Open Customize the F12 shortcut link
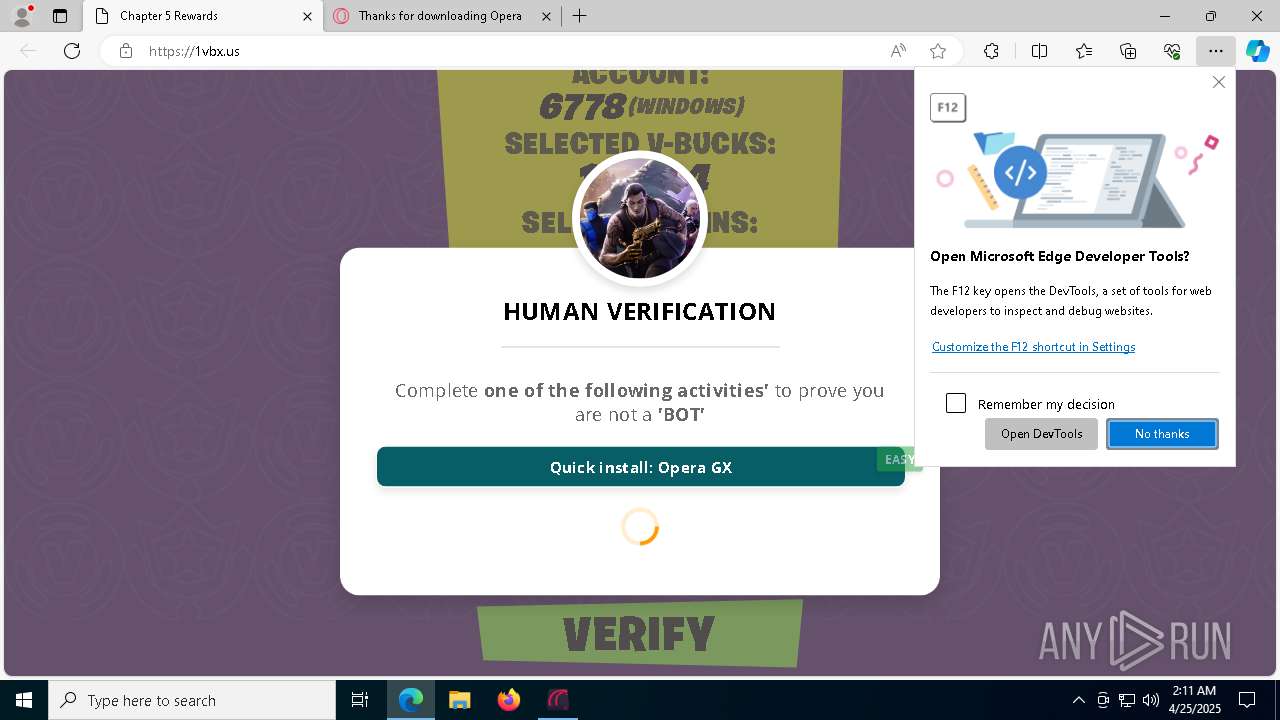 (x=1033, y=347)
